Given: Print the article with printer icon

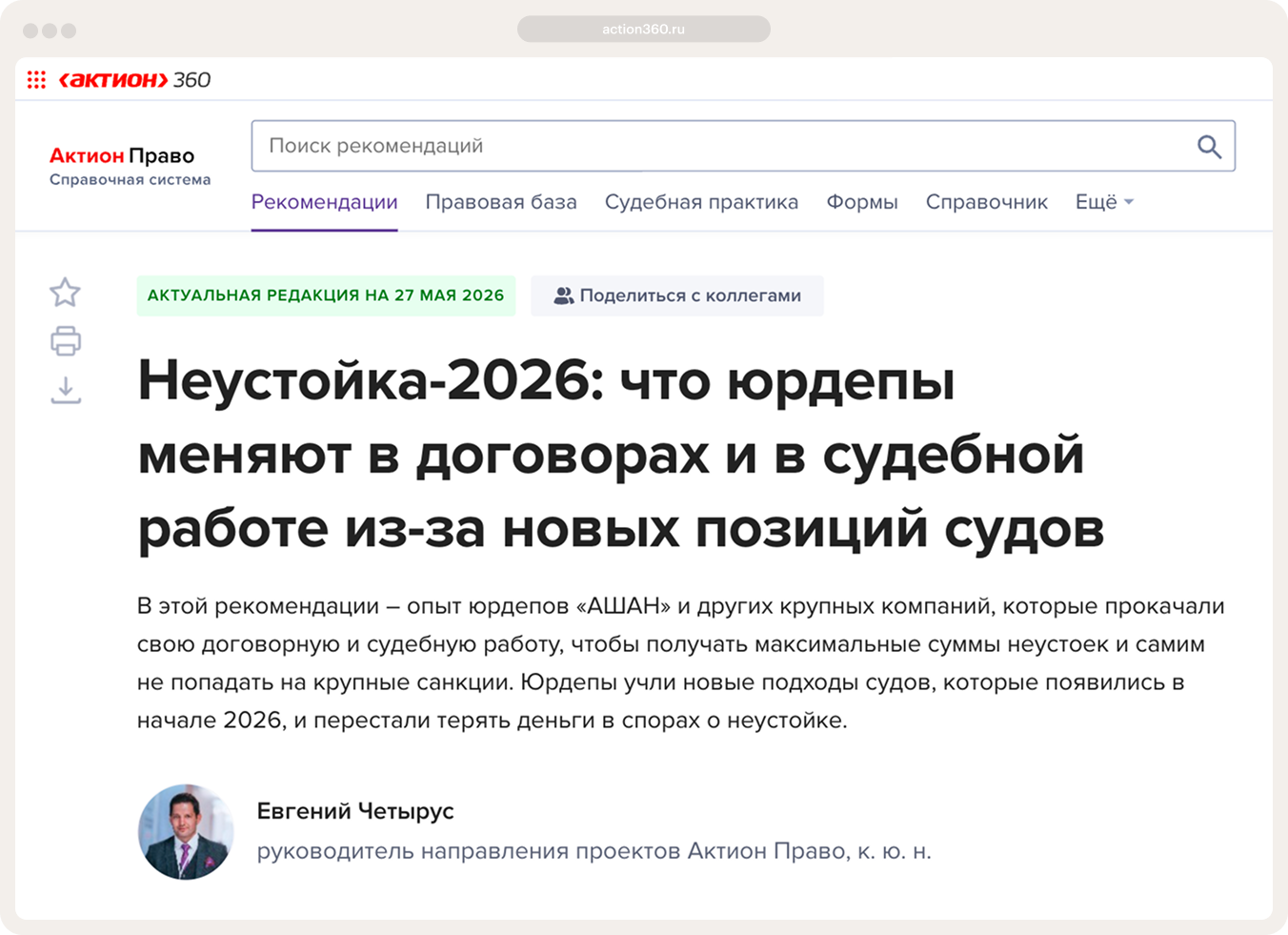Looking at the screenshot, I should (x=66, y=341).
